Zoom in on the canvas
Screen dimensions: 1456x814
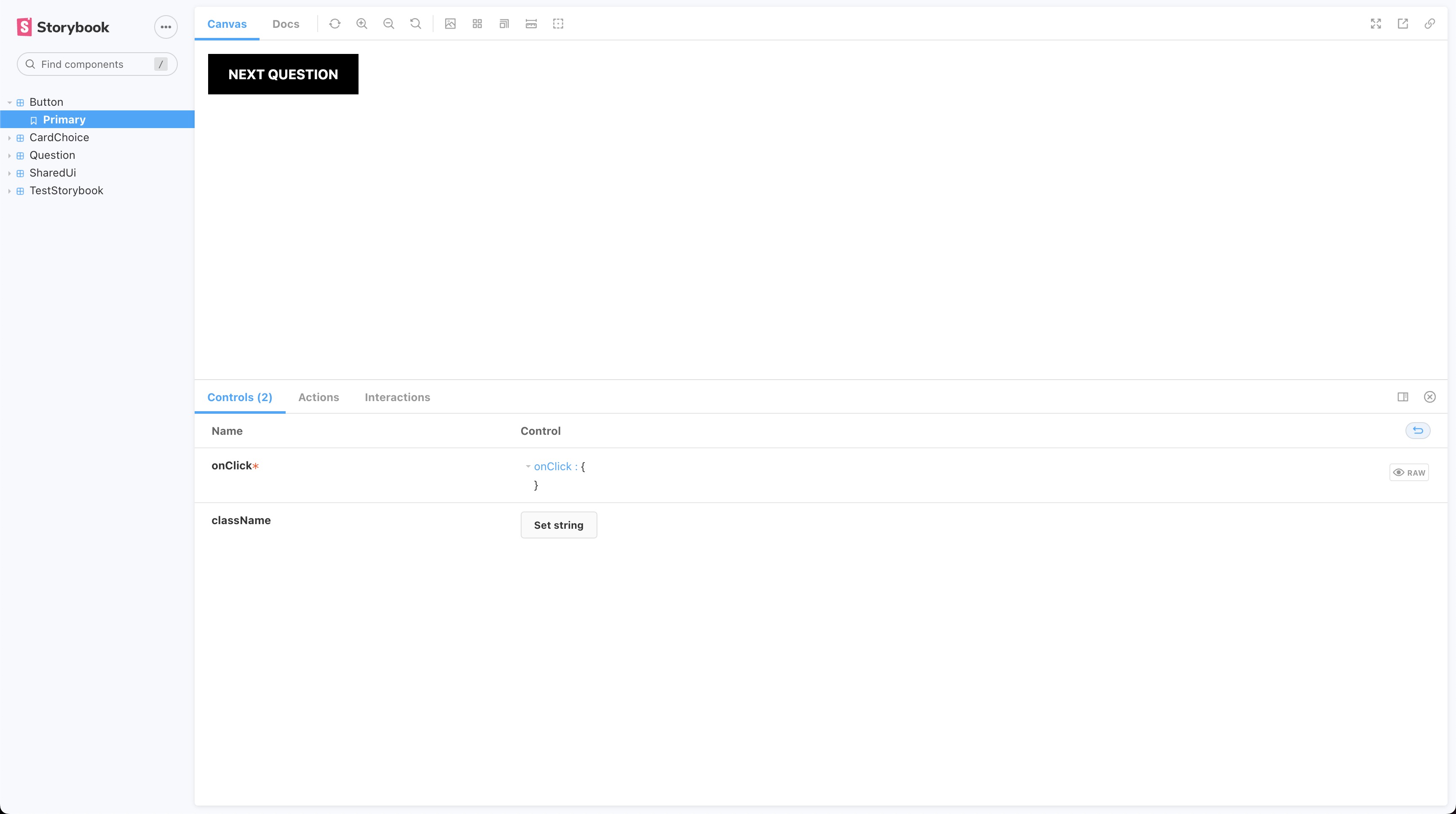click(362, 24)
